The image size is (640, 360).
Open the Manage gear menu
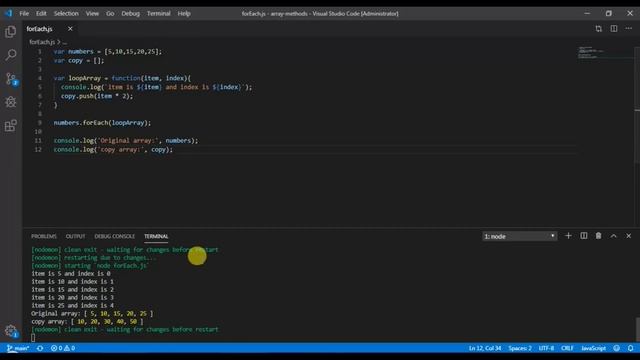pos(11,331)
